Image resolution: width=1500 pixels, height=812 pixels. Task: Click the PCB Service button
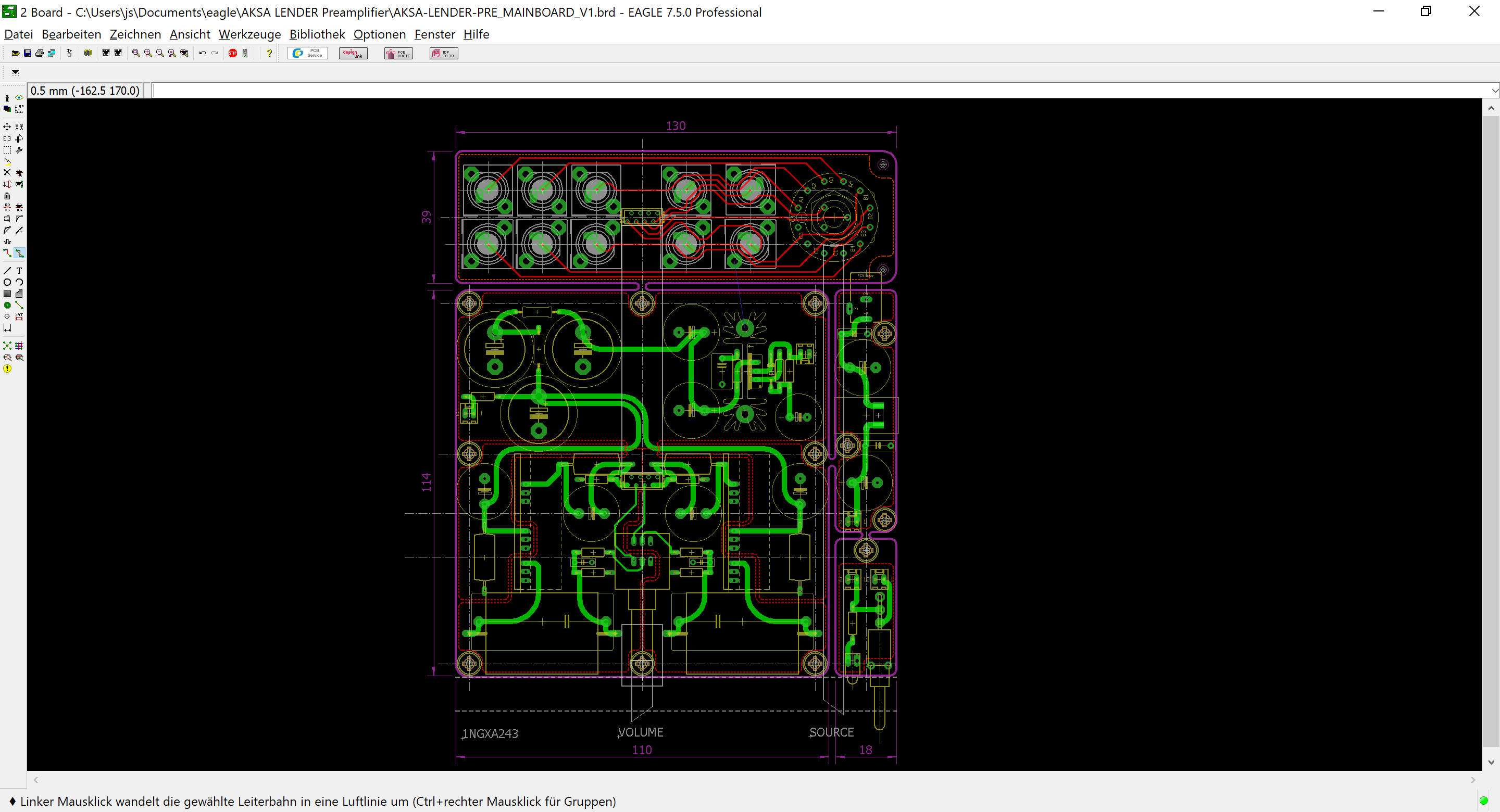click(308, 53)
